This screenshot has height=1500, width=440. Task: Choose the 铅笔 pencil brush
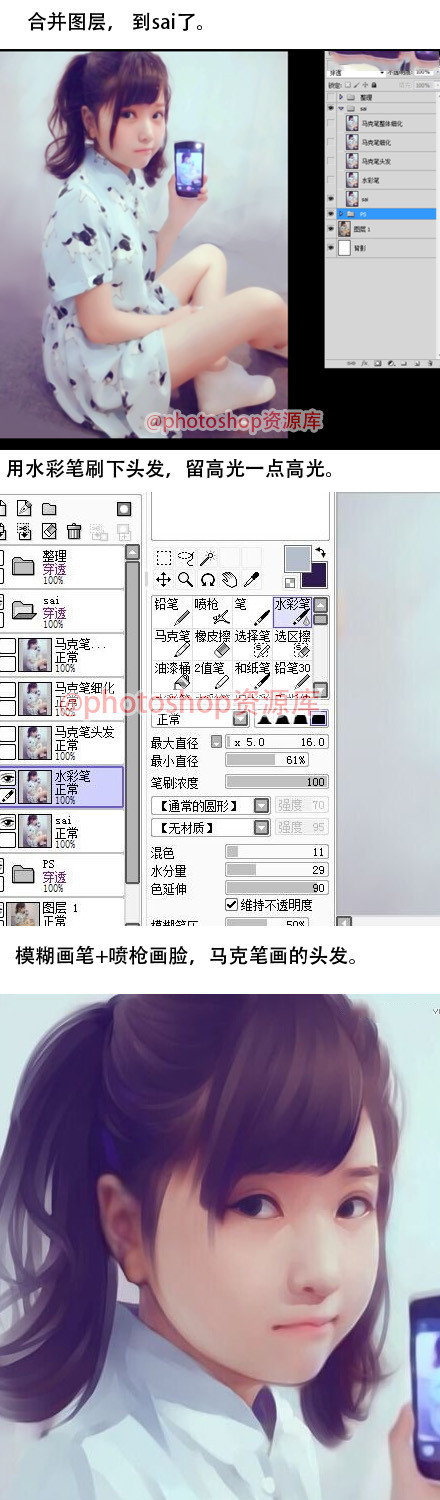click(x=172, y=611)
